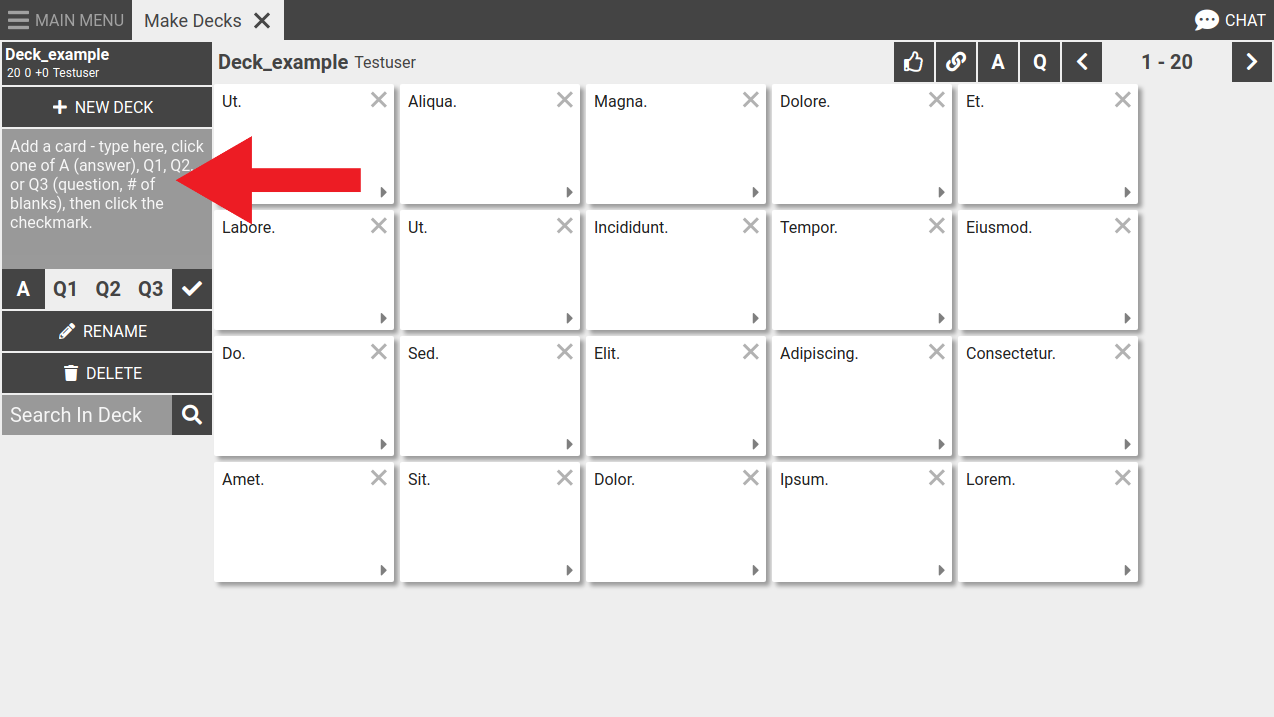Confirm the new card with the checkmark
The width and height of the screenshot is (1274, 717).
pyautogui.click(x=192, y=289)
